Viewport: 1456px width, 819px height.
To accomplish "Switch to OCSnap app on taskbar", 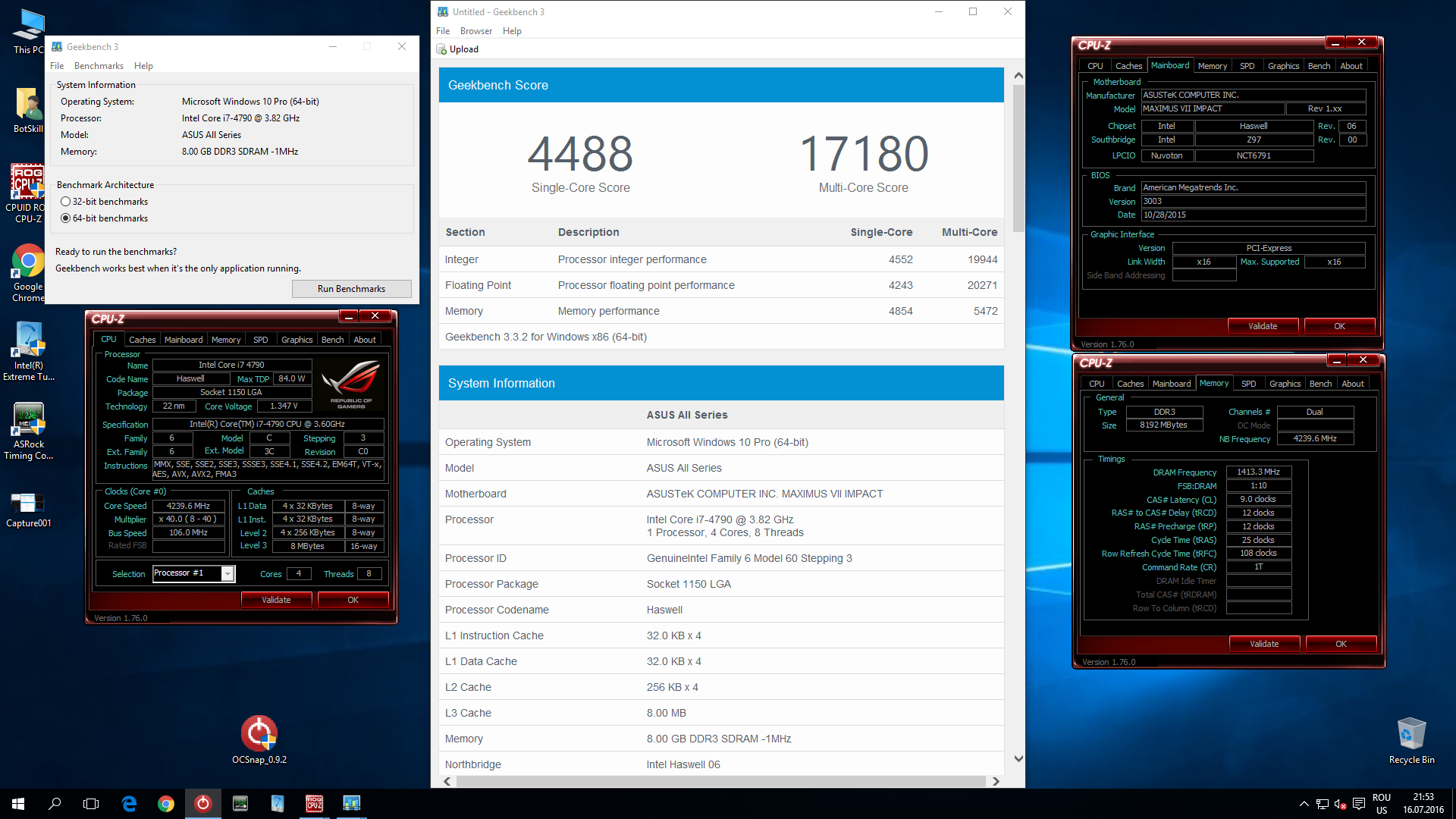I will [x=203, y=804].
